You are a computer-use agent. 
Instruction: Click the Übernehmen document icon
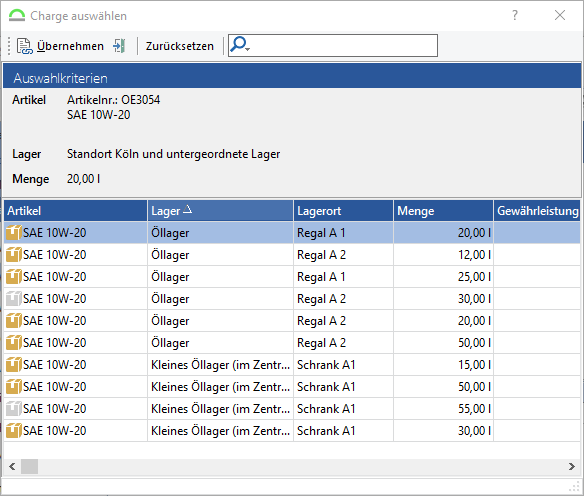click(25, 46)
